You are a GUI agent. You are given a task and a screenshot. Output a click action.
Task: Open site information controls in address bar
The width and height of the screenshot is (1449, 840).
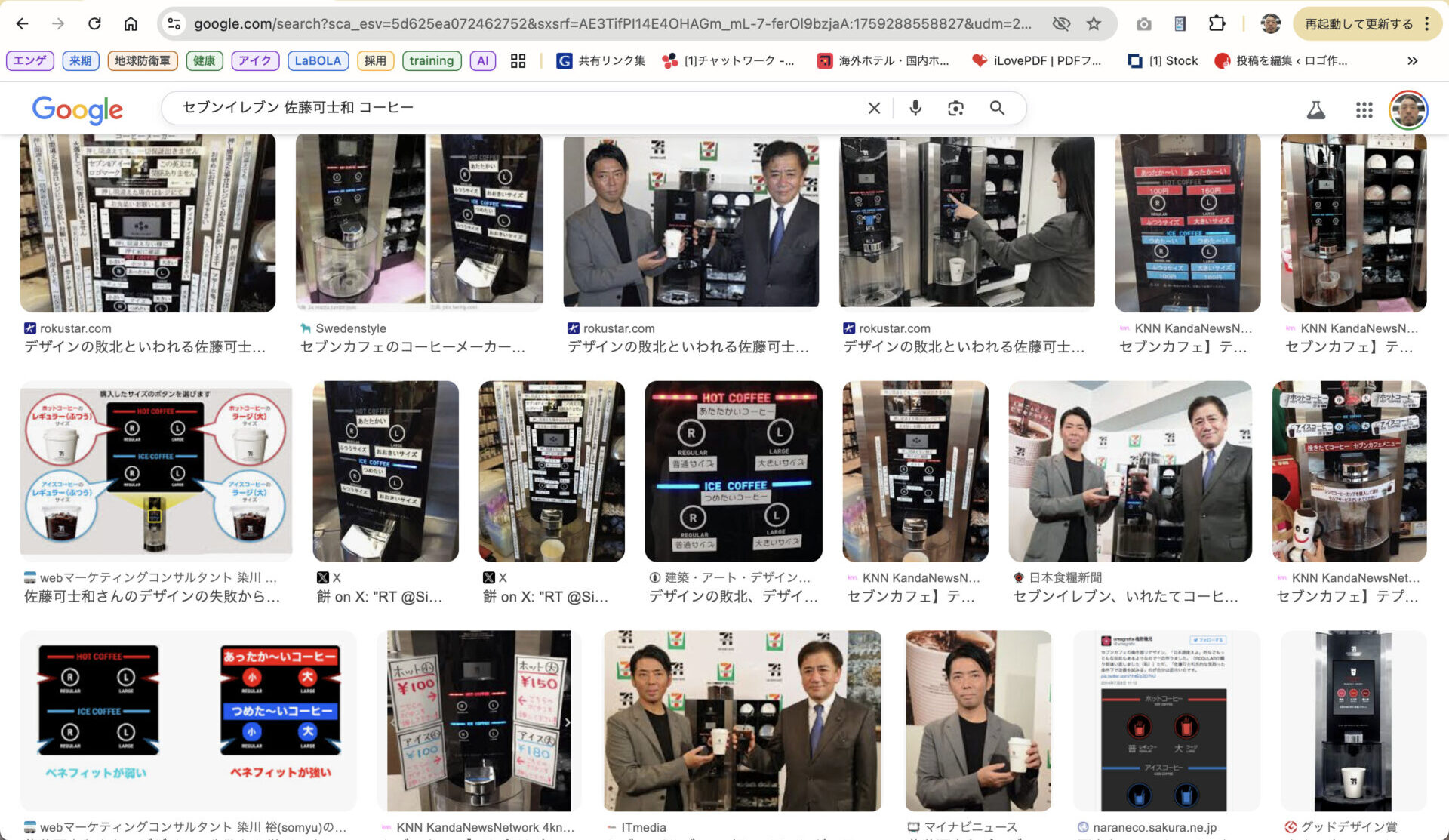174,23
